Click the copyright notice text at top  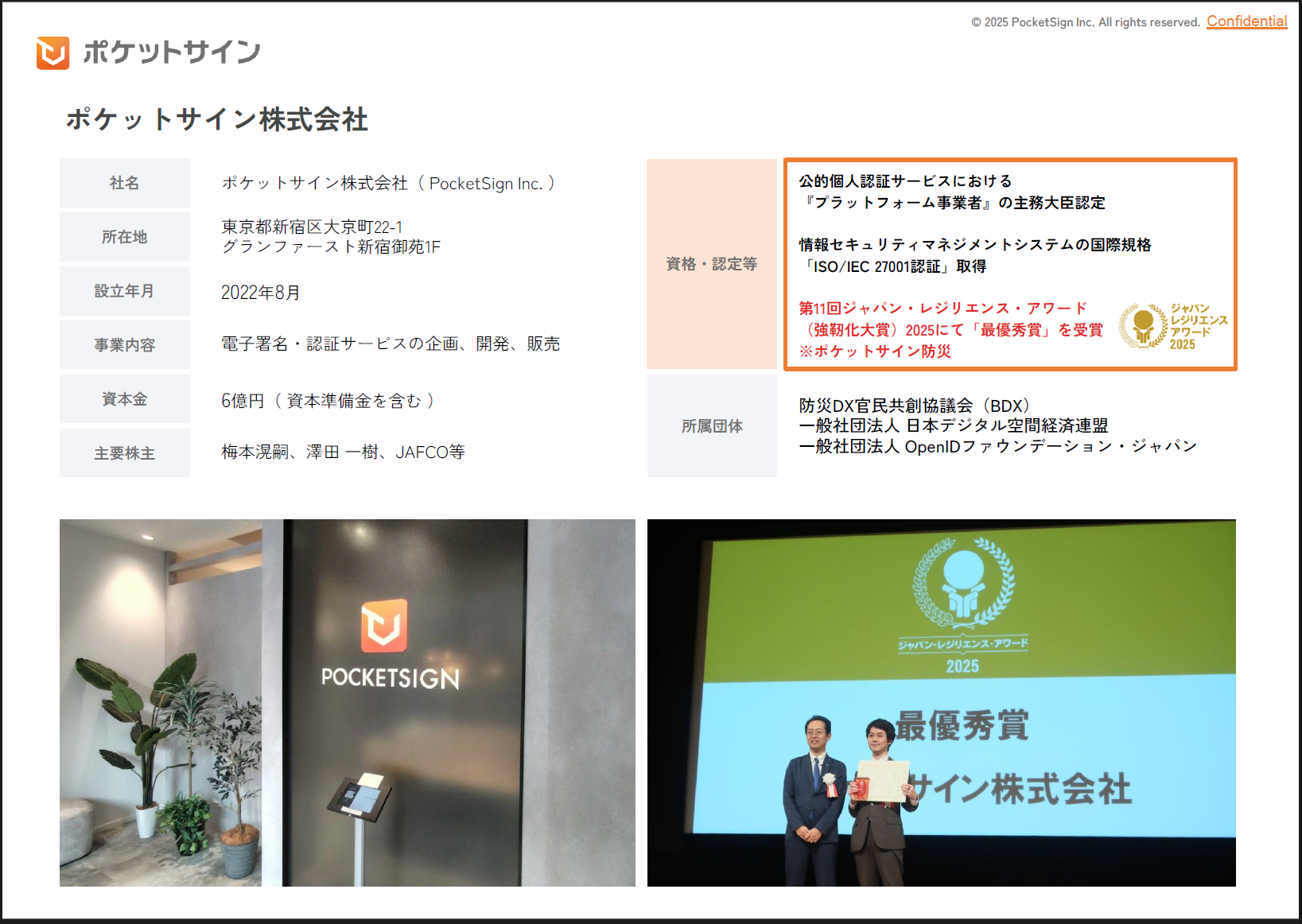(x=1085, y=22)
